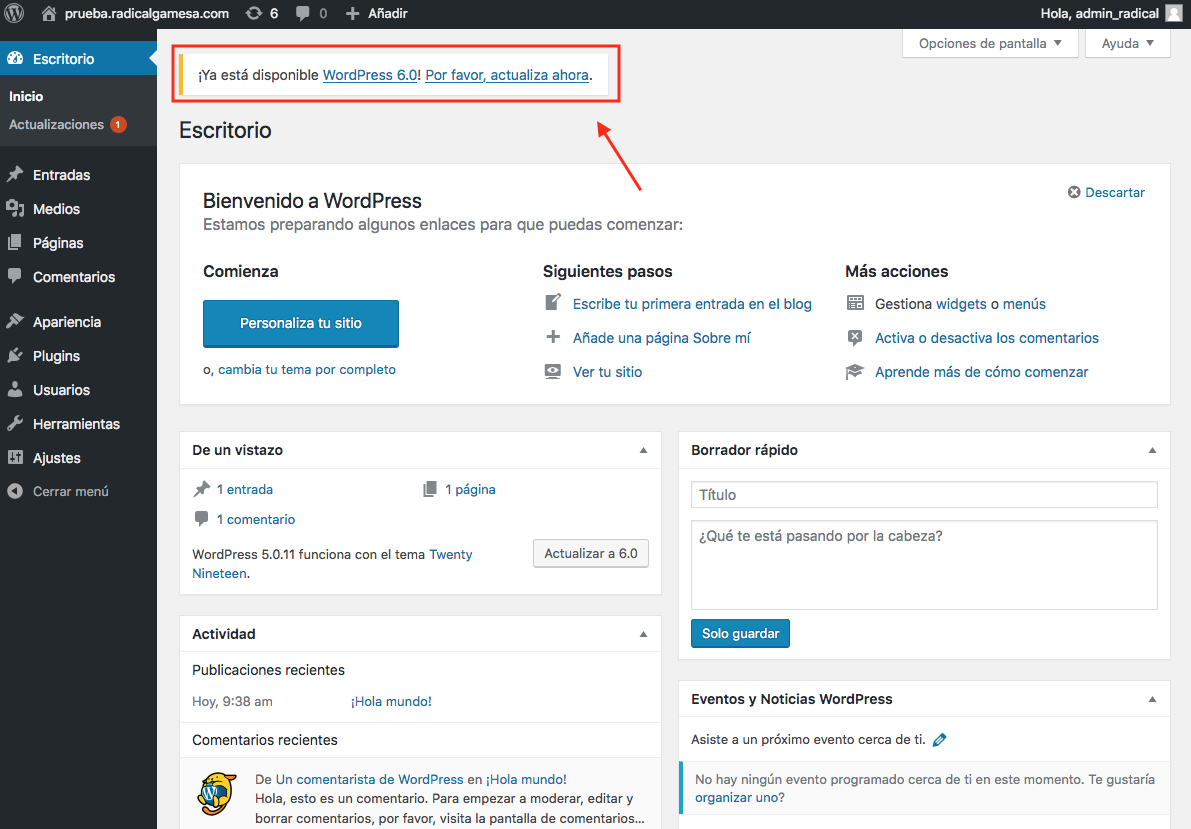The image size is (1191, 829).
Task: Click the Actualizaciones badge count
Action: tap(118, 125)
